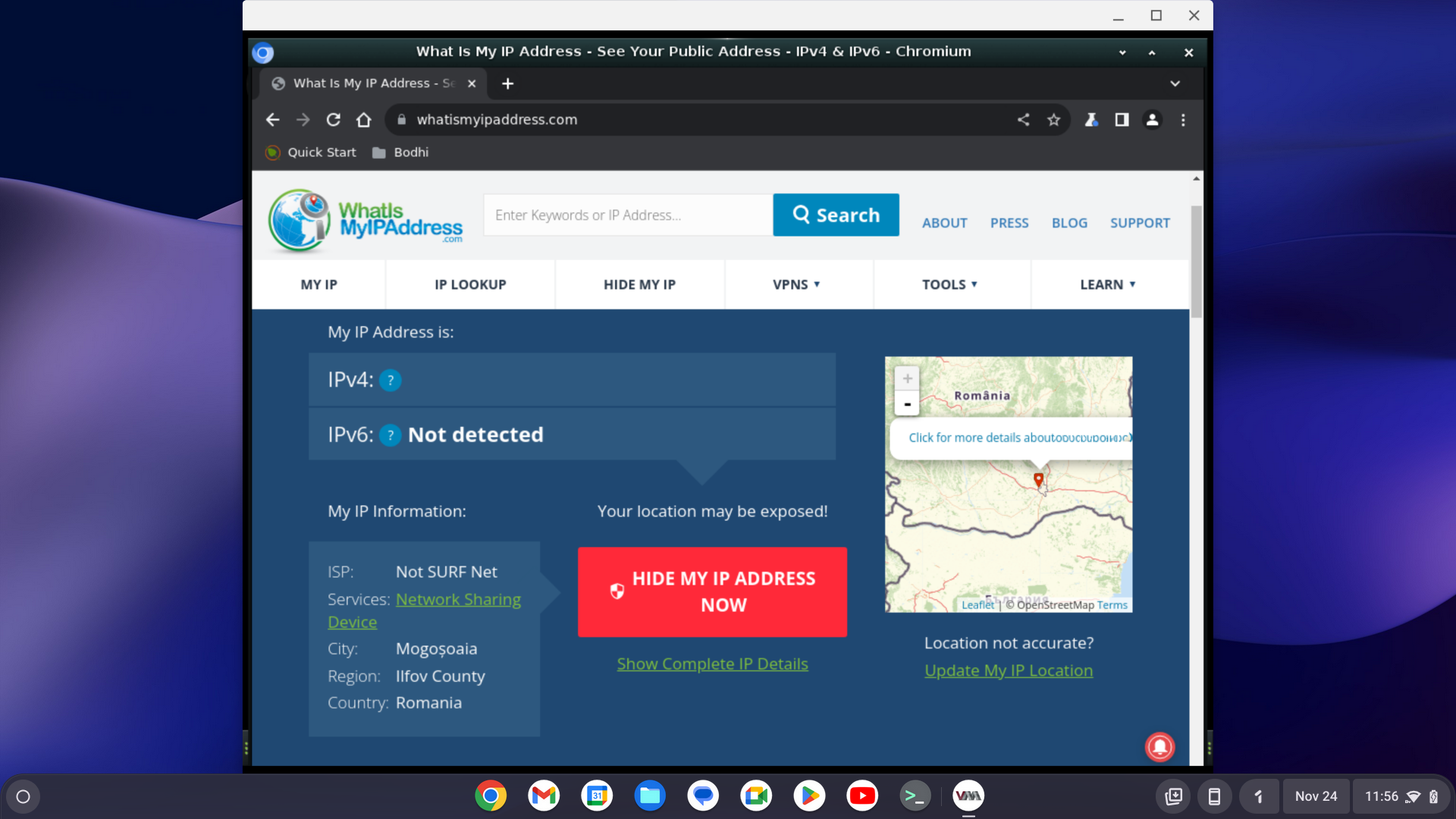This screenshot has width=1456, height=819.
Task: Open the IP LOOKUP tab
Action: pyautogui.click(x=470, y=284)
